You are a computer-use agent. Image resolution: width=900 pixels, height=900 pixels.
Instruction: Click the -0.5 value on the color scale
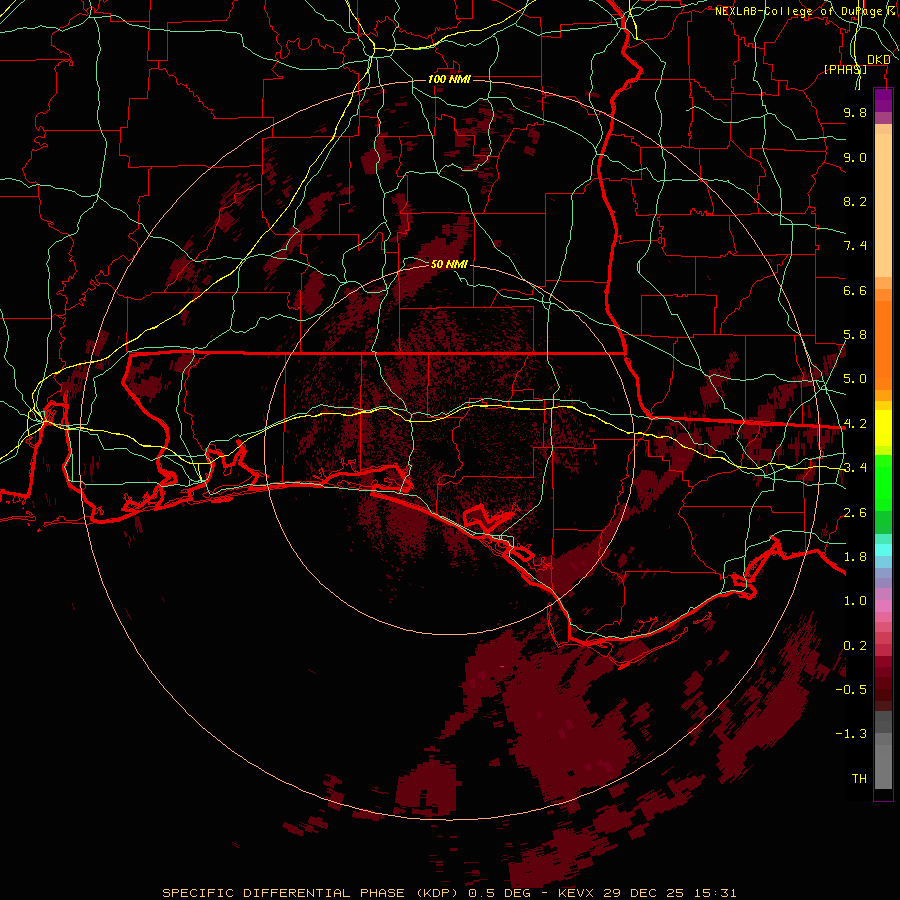point(851,689)
